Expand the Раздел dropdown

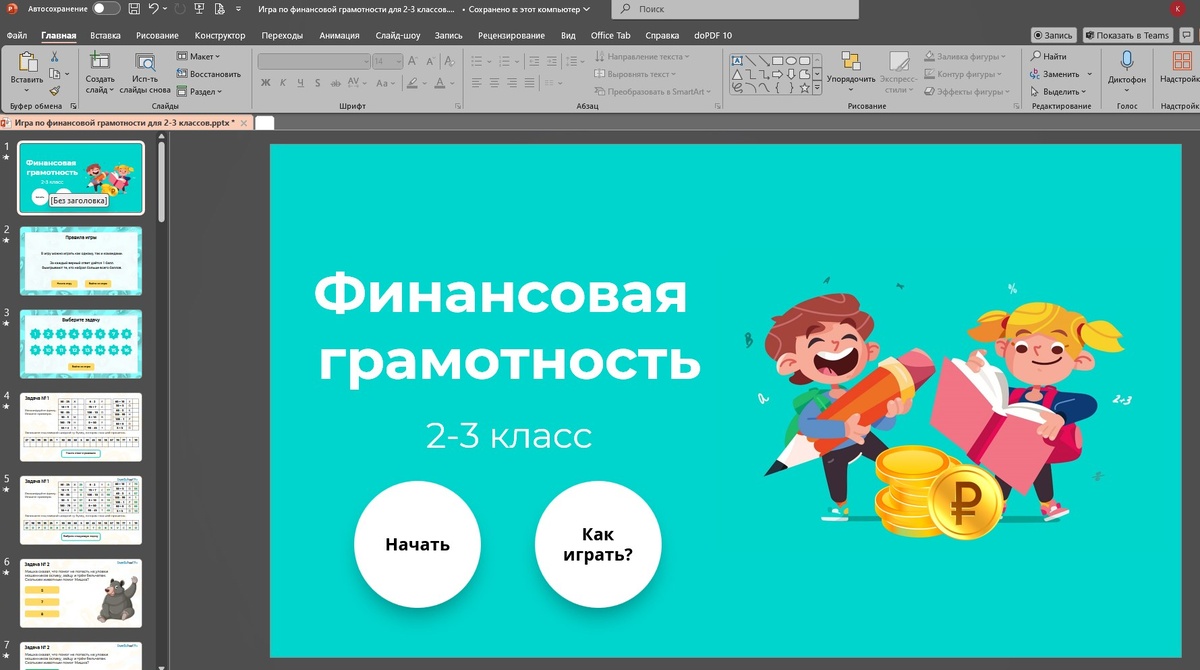[198, 91]
